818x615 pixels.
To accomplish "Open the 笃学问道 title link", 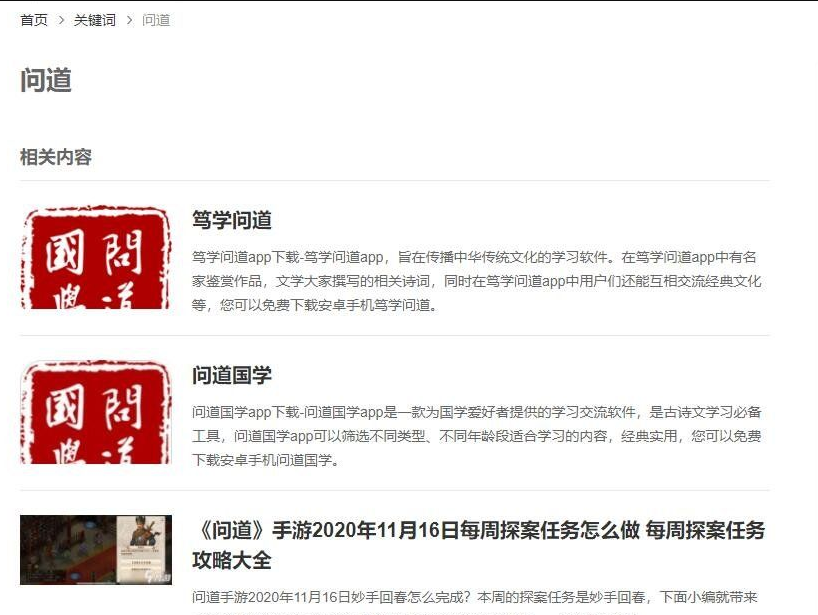I will pos(232,220).
